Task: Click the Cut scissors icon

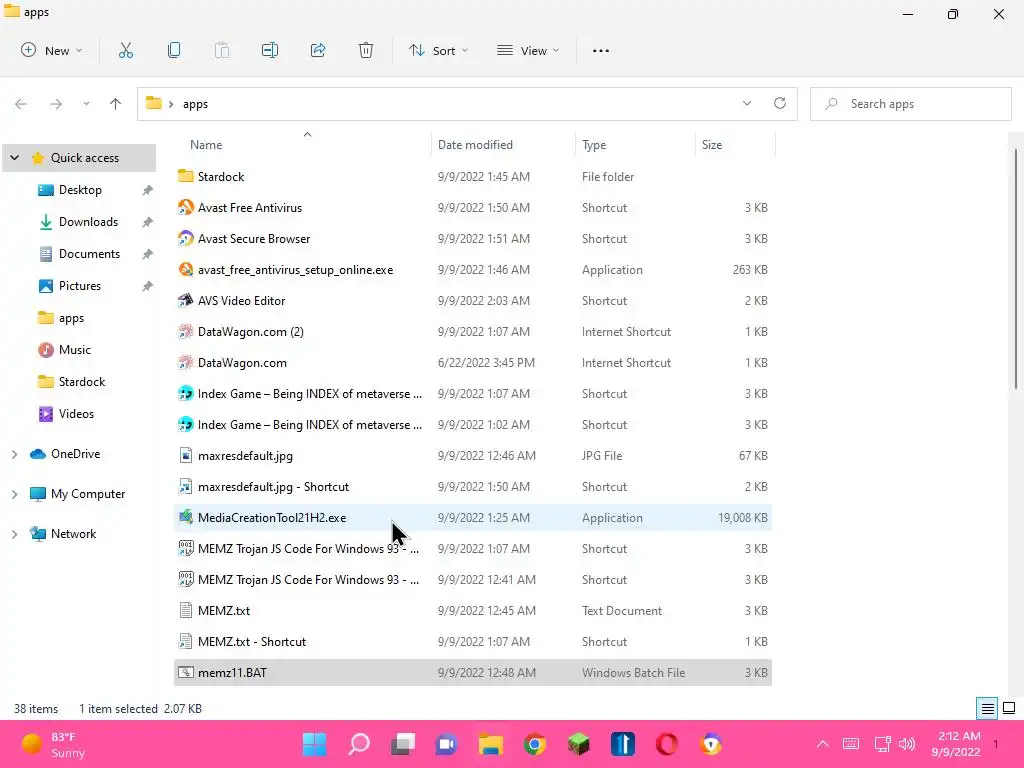Action: (x=126, y=50)
